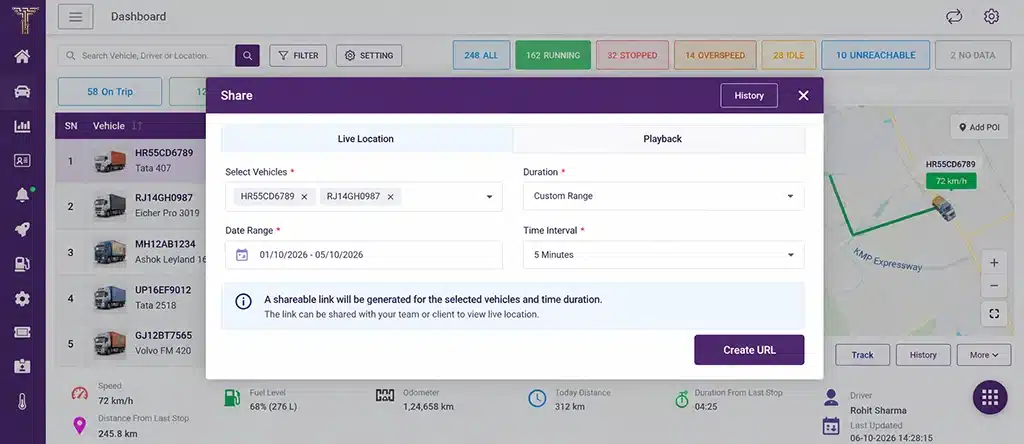
Task: Click the Vehicle column sort arrows
Action: coord(137,125)
